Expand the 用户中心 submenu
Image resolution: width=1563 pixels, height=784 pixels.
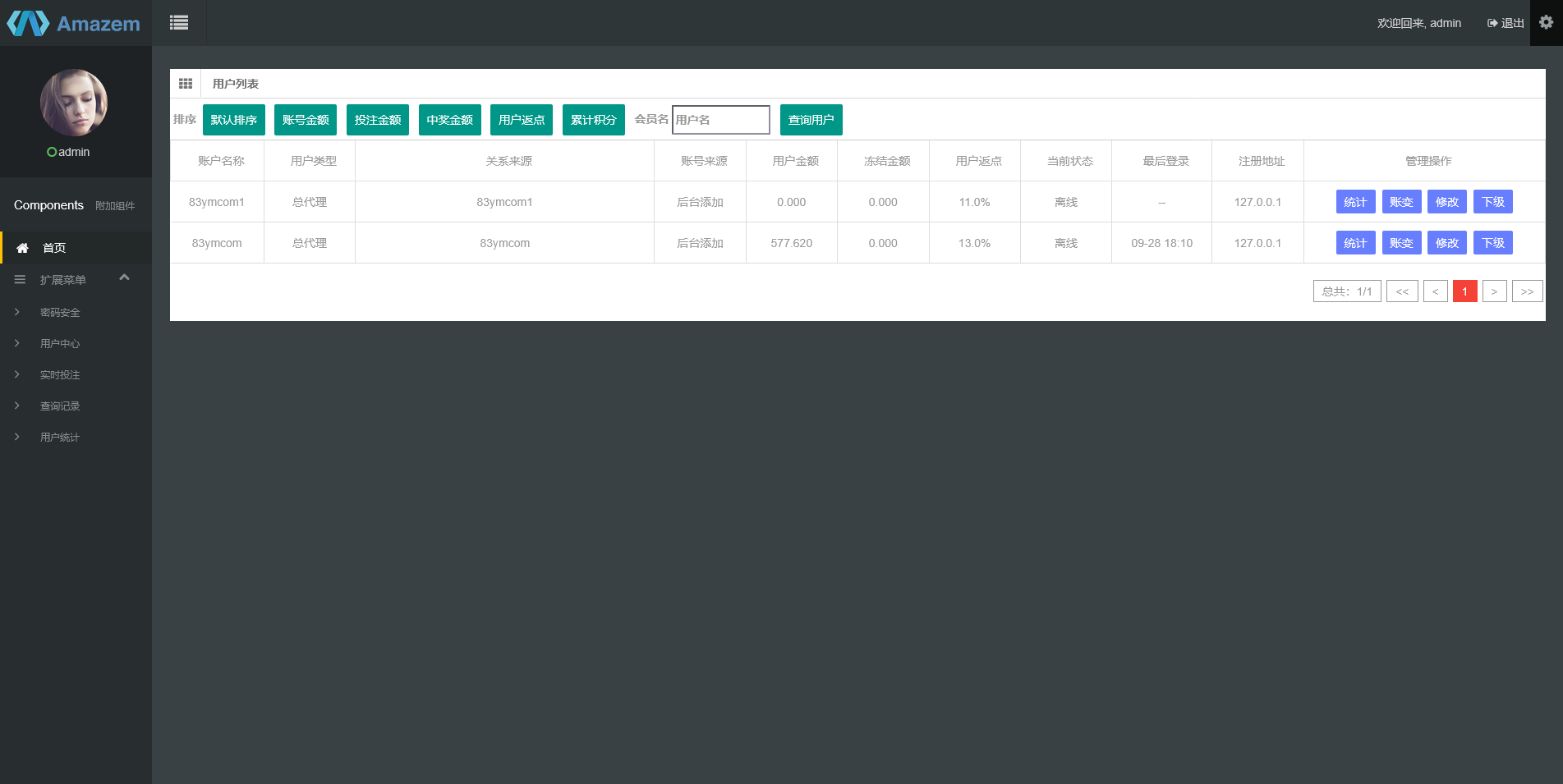pyautogui.click(x=60, y=344)
